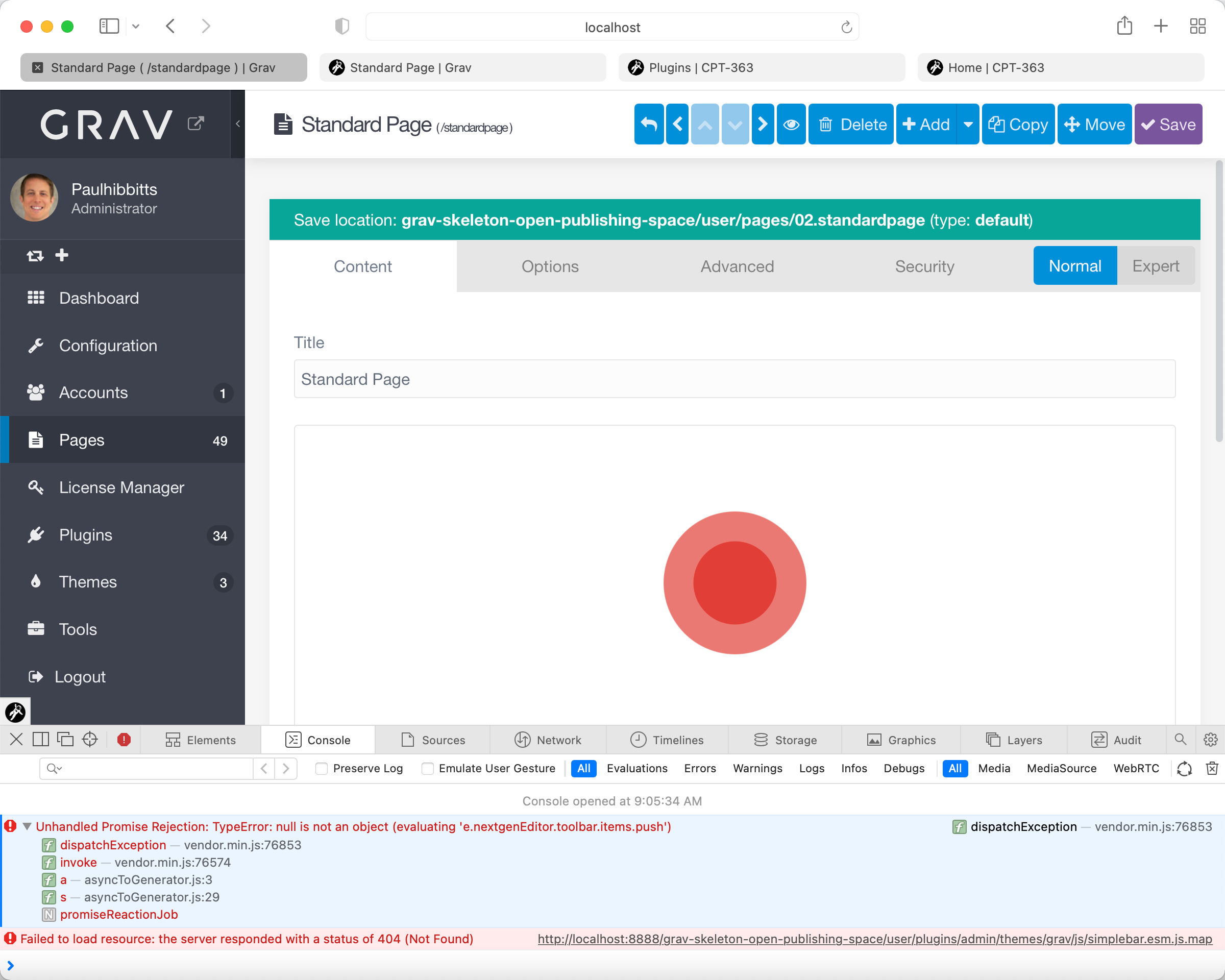The height and width of the screenshot is (980, 1225).
Task: Enable the Preserve Log checkbox
Action: coord(322,768)
